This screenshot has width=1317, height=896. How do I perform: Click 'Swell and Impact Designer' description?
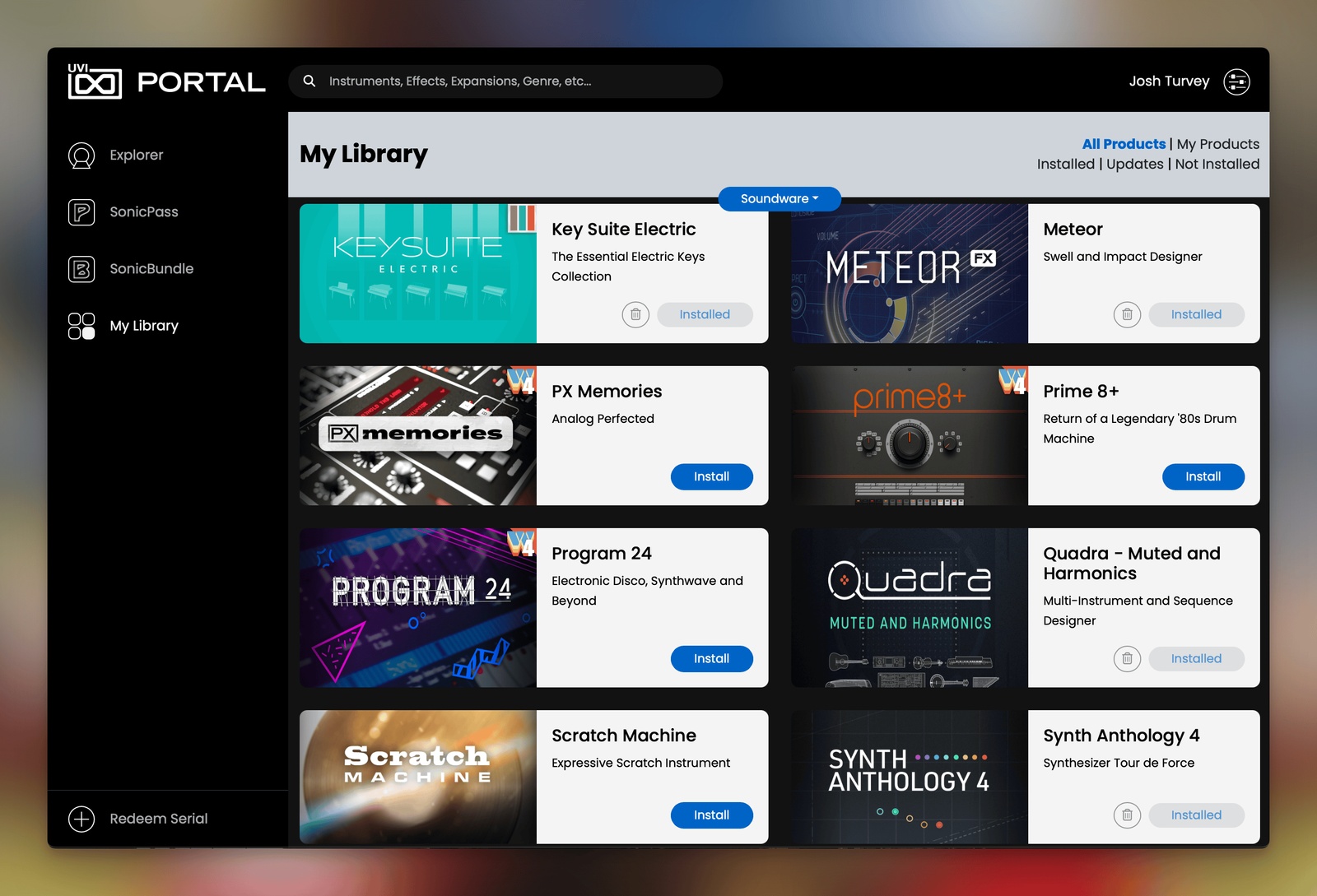(x=1123, y=257)
